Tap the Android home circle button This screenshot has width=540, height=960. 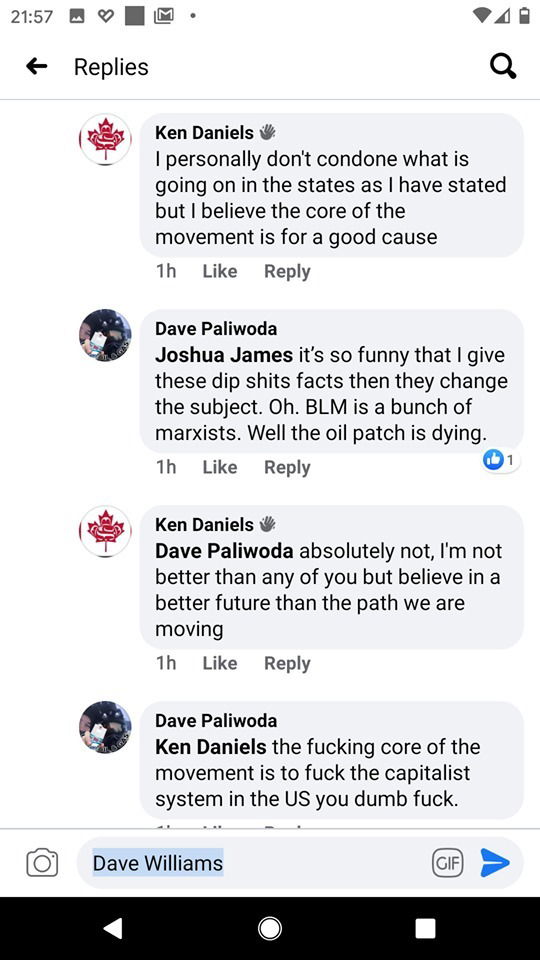pos(270,928)
